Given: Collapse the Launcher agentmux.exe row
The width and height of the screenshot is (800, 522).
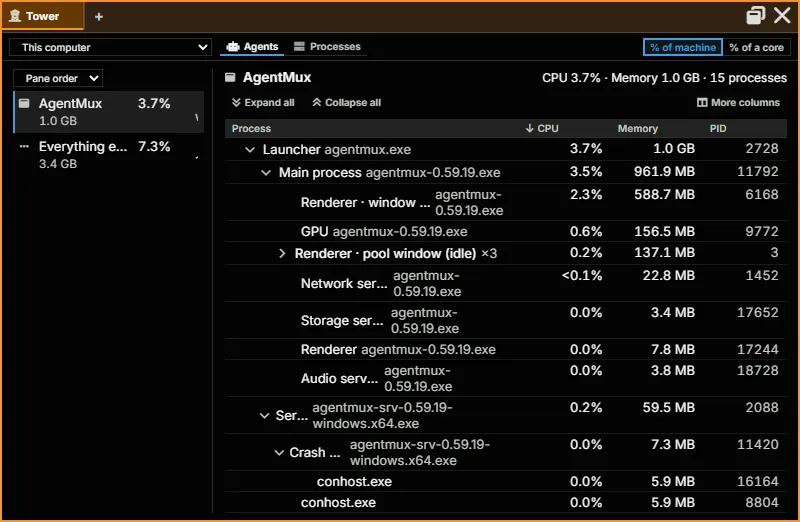Looking at the screenshot, I should (250, 150).
